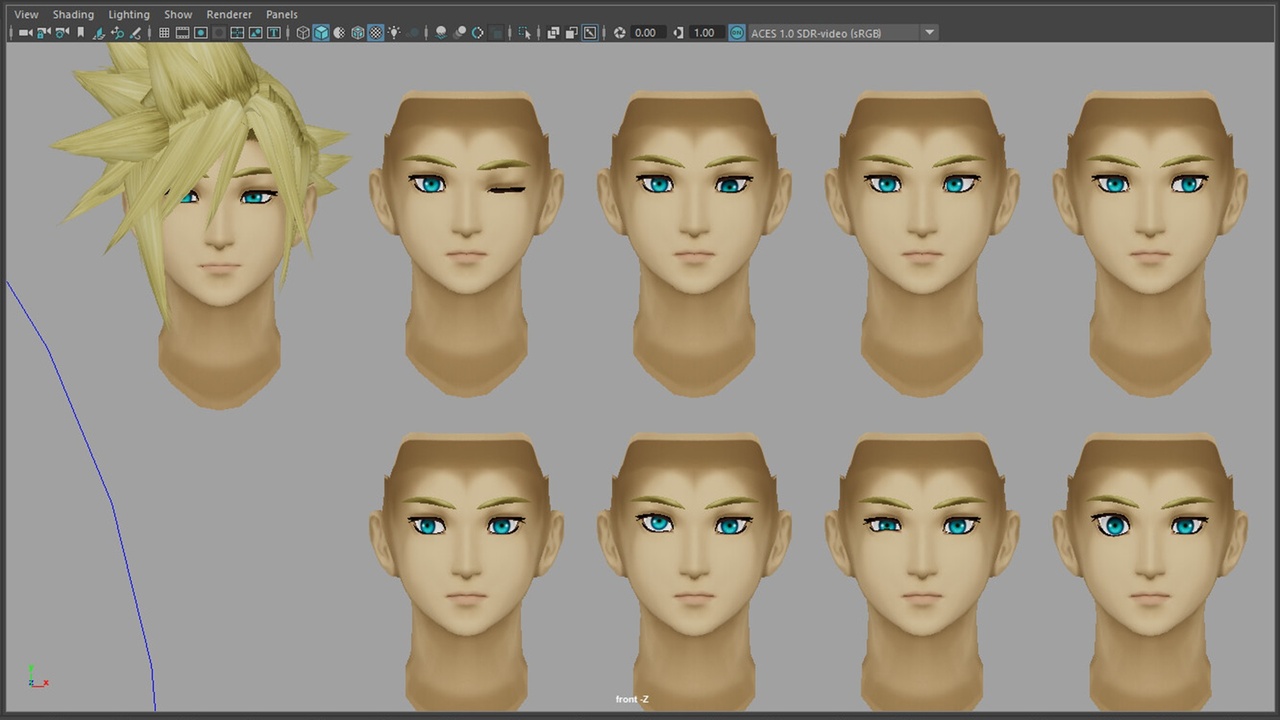
Task: Click the Safe Title icon
Action: [x=273, y=33]
